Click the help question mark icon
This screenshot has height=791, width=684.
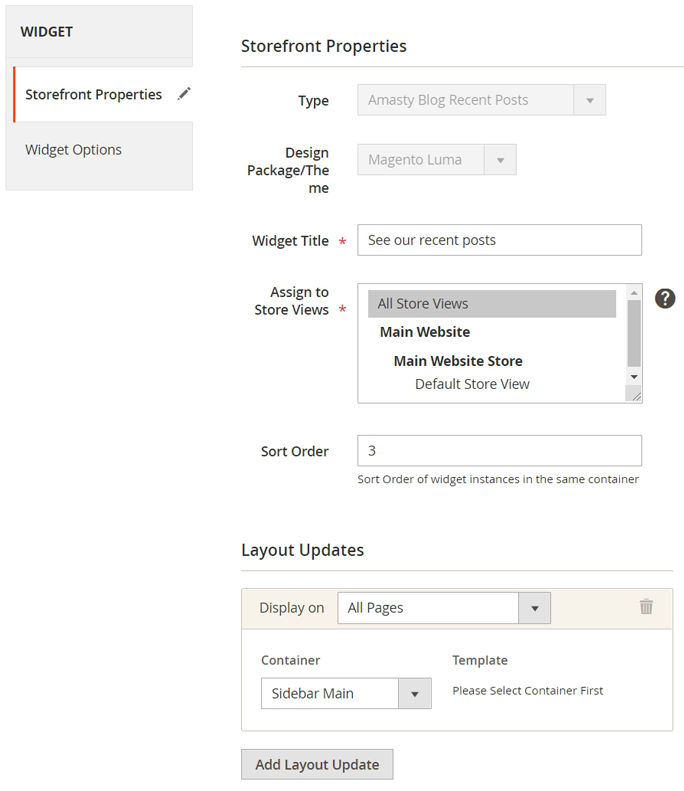coord(665,298)
